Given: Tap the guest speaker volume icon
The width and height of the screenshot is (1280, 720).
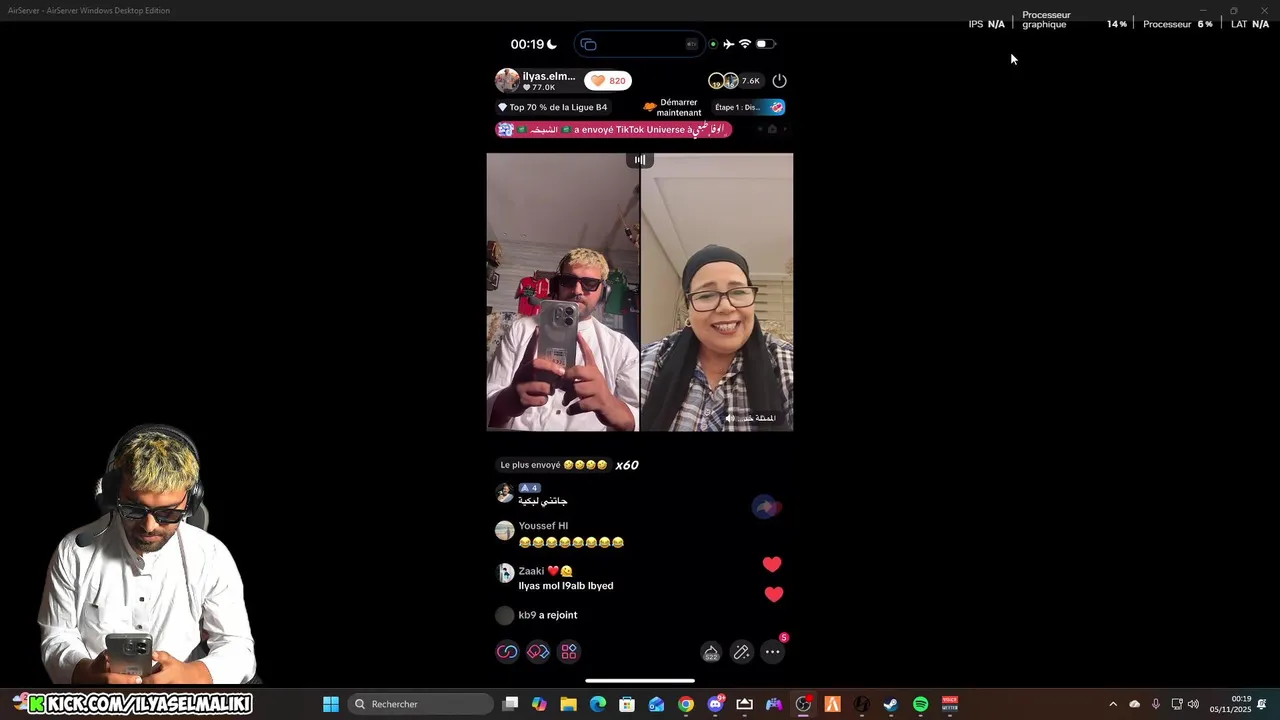Looking at the screenshot, I should coord(730,418).
